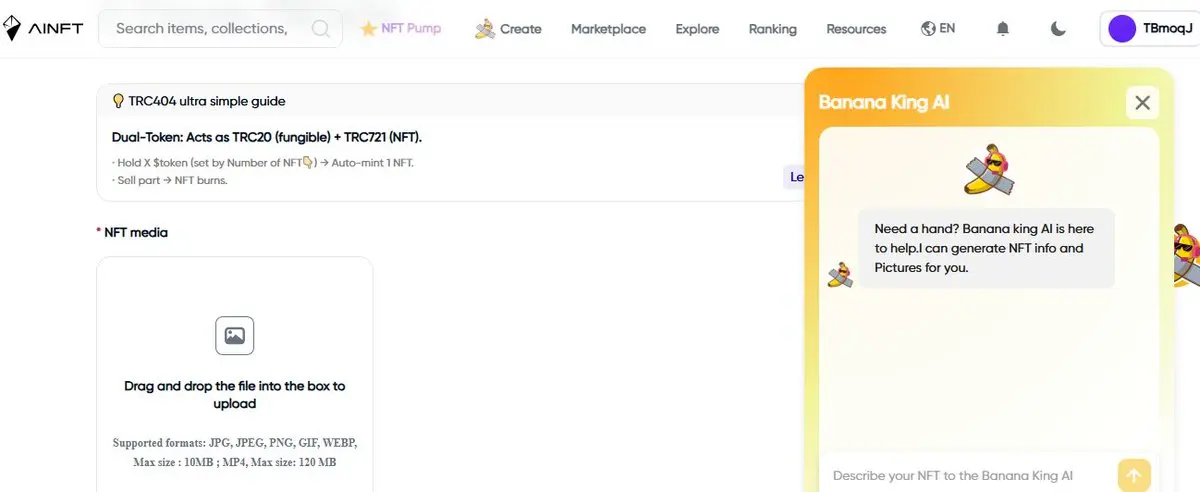This screenshot has height=492, width=1200.
Task: Click the banana icon next to Create
Action: [485, 28]
